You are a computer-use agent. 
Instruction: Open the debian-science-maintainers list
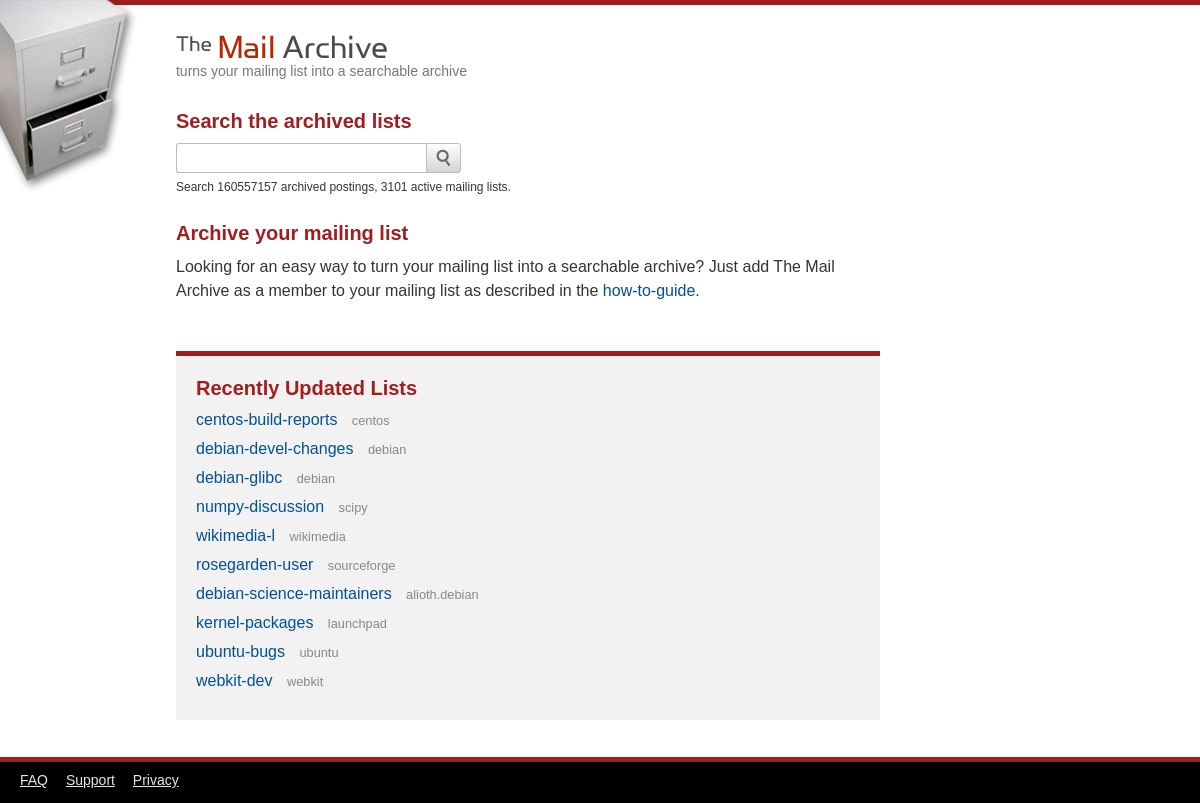click(293, 593)
